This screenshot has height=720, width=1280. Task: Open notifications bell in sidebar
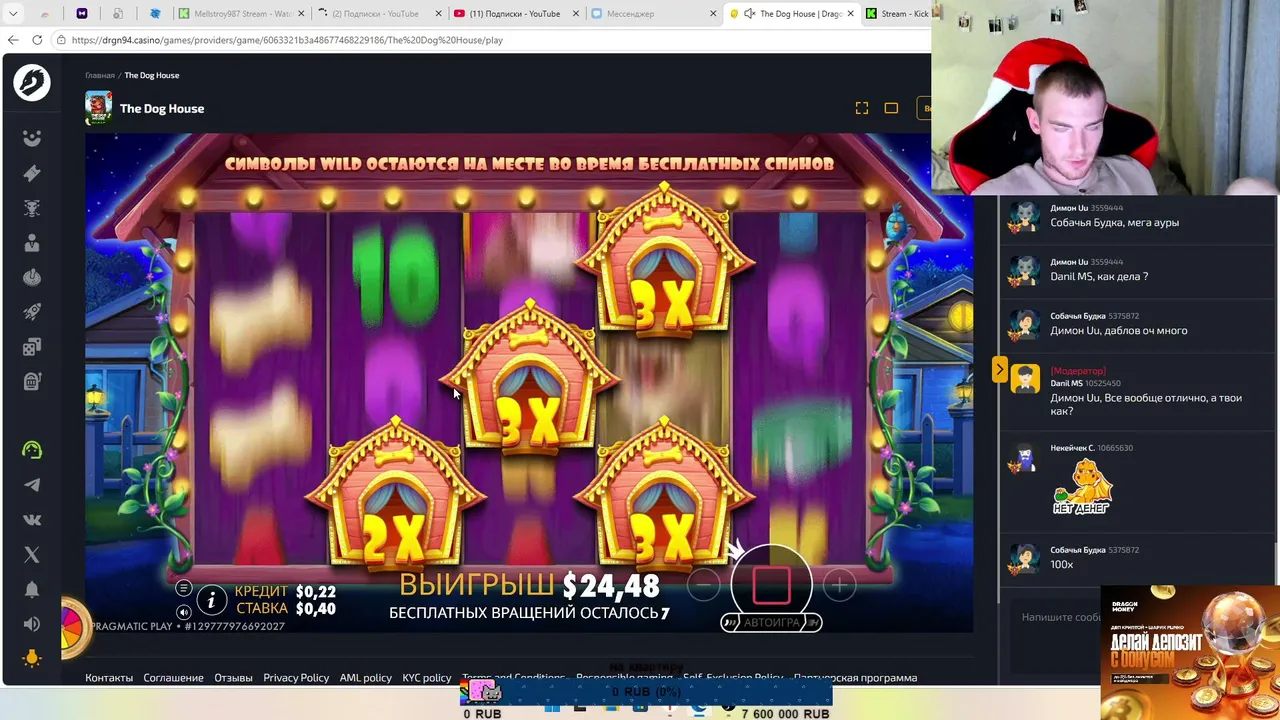point(32,589)
